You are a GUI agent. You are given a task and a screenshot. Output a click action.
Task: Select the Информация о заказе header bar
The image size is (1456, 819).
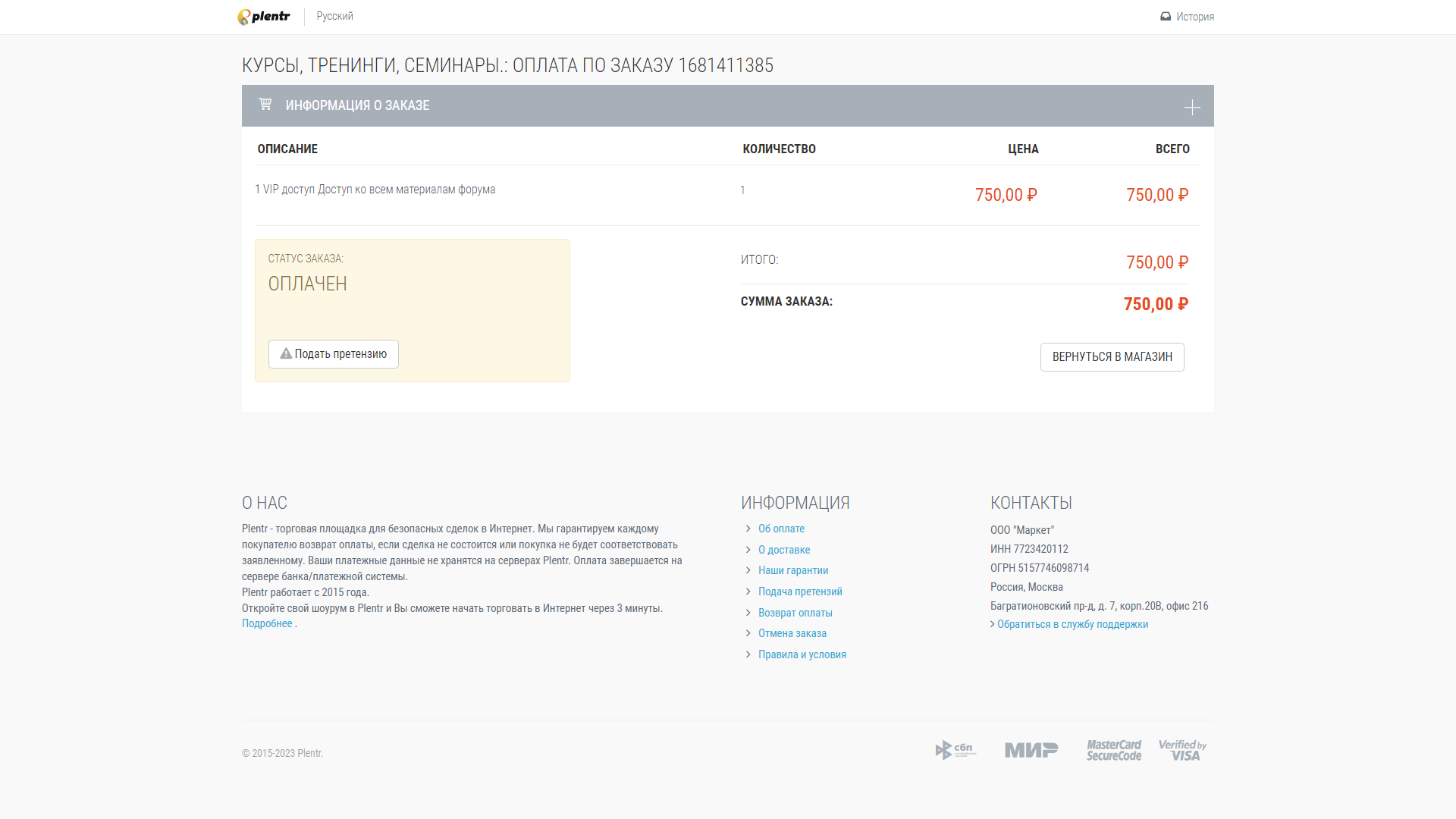point(728,105)
